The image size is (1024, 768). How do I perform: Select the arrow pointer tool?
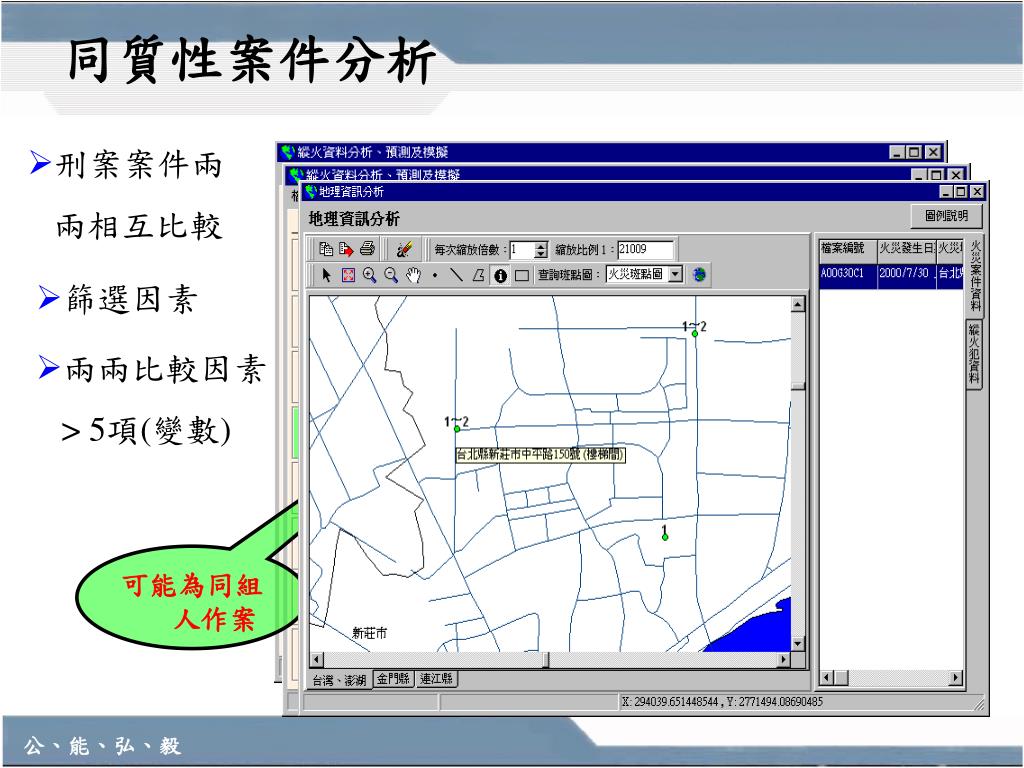[327, 275]
